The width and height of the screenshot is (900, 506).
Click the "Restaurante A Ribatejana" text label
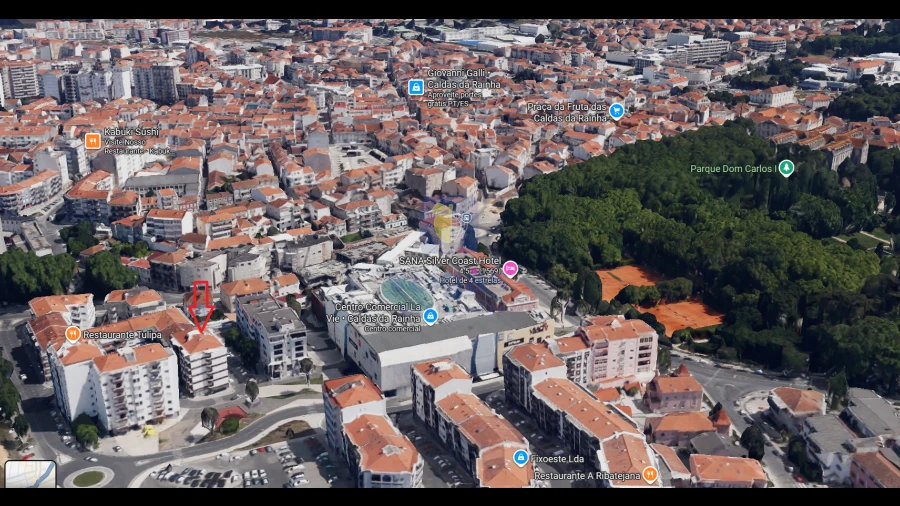[x=587, y=476]
